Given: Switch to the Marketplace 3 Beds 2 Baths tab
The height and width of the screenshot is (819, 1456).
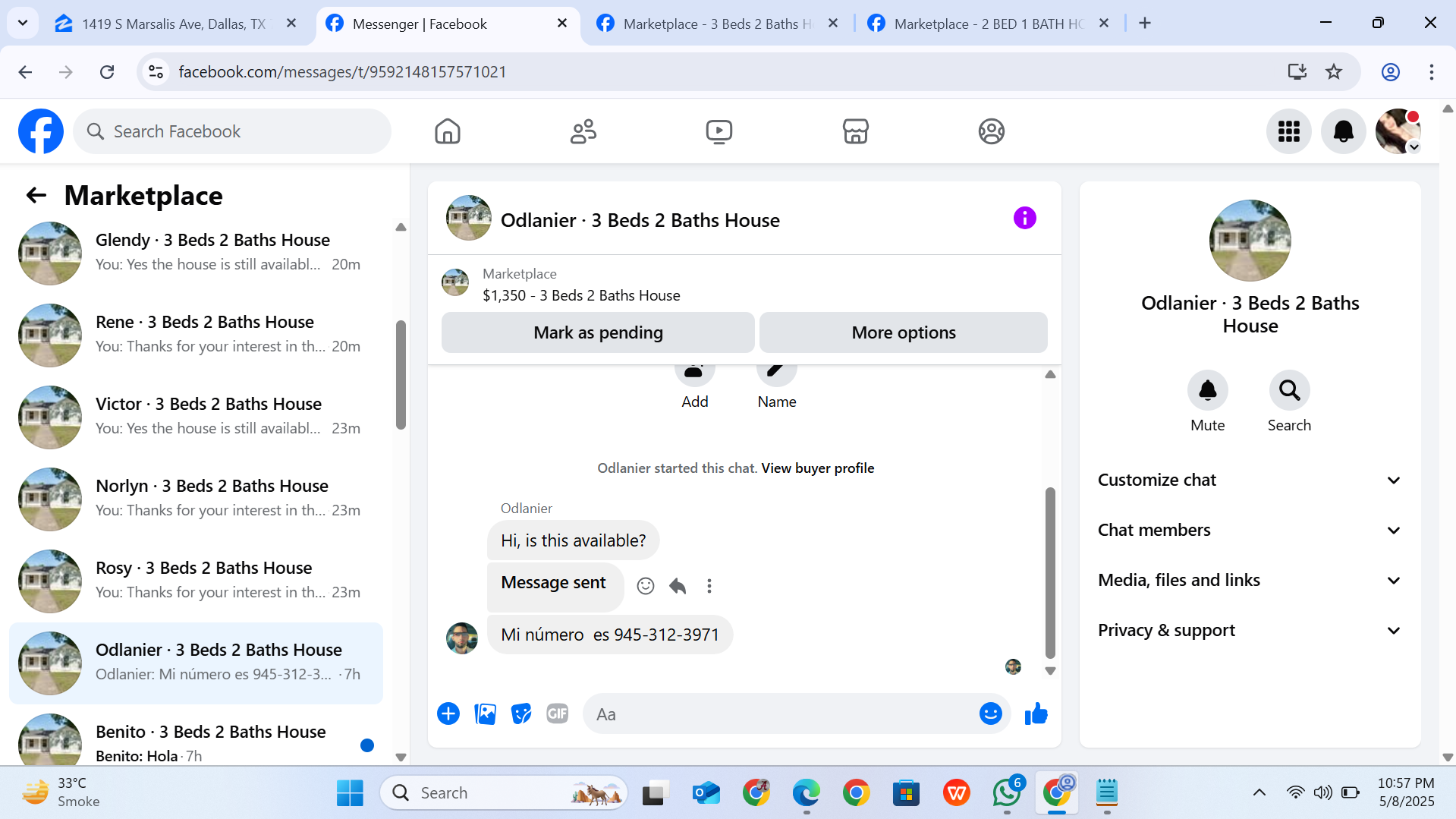Looking at the screenshot, I should pyautogui.click(x=718, y=24).
